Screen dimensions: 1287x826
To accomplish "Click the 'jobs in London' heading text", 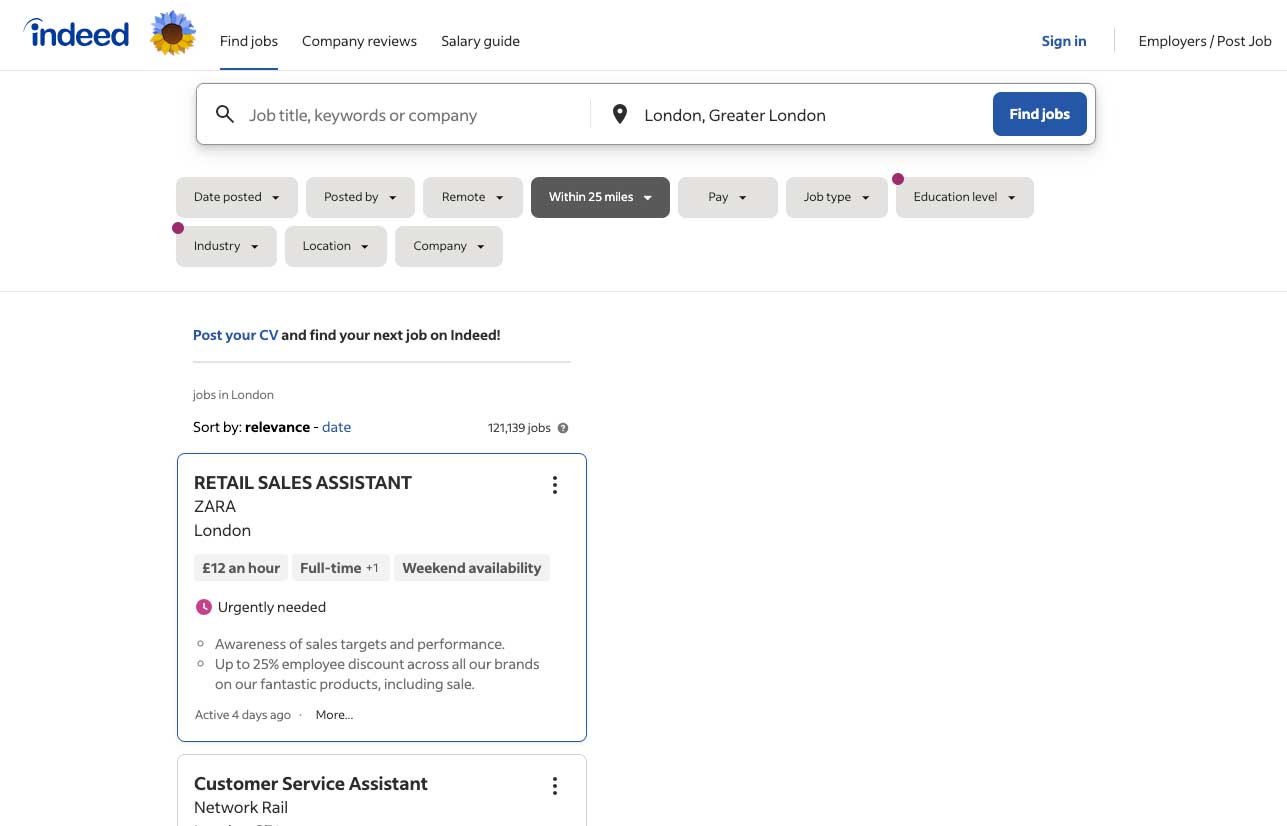I will point(233,395).
